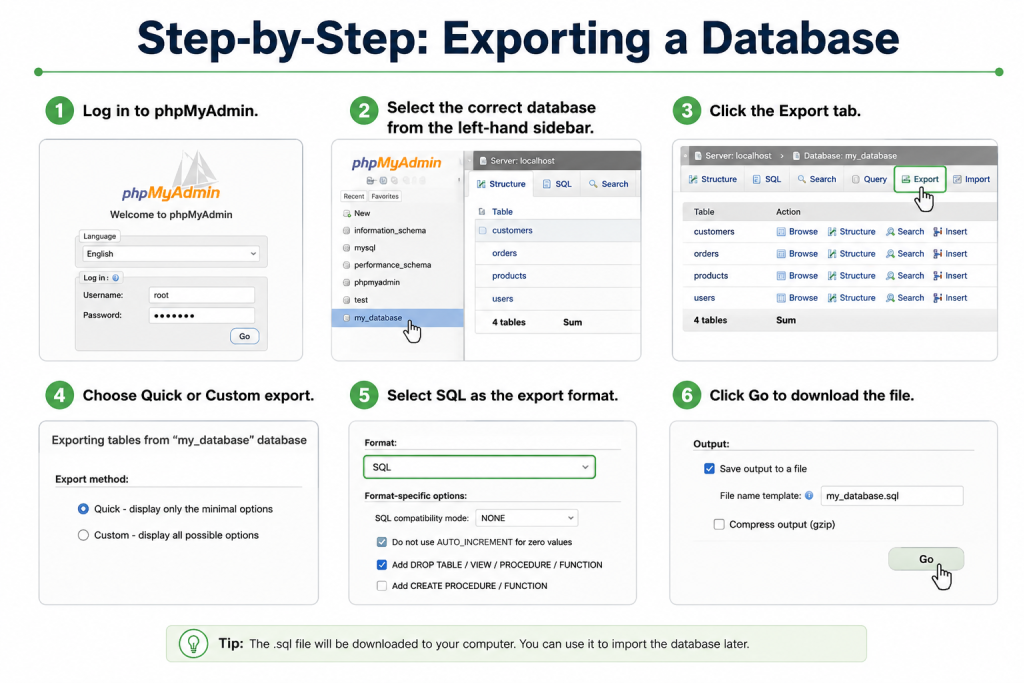Click Structure icon in the users row
This screenshot has width=1024, height=683.
tap(832, 298)
